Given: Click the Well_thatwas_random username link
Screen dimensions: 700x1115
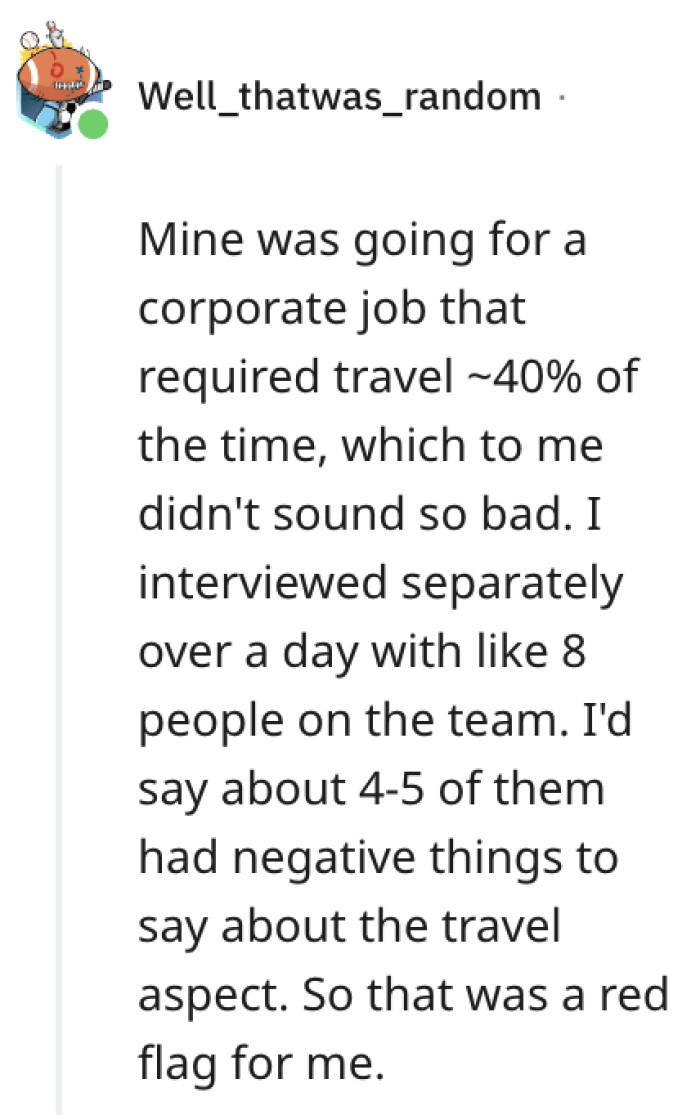Looking at the screenshot, I should [340, 96].
